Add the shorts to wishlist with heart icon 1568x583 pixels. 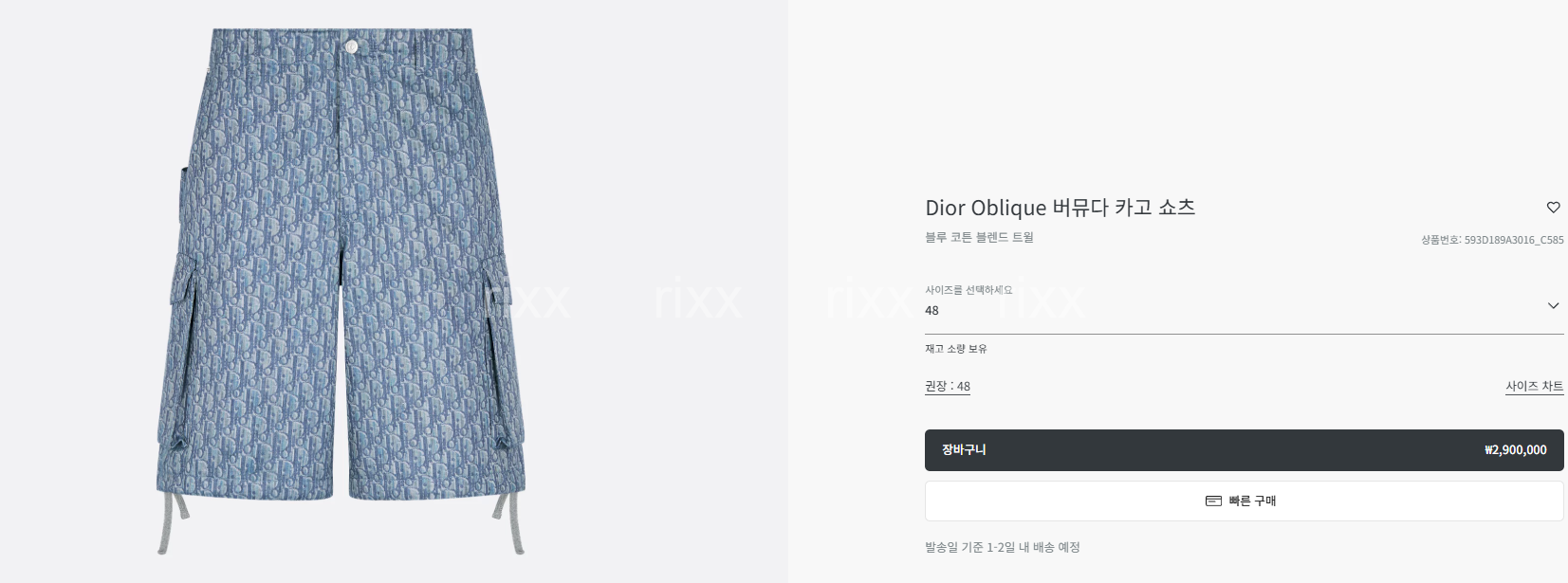tap(1553, 207)
